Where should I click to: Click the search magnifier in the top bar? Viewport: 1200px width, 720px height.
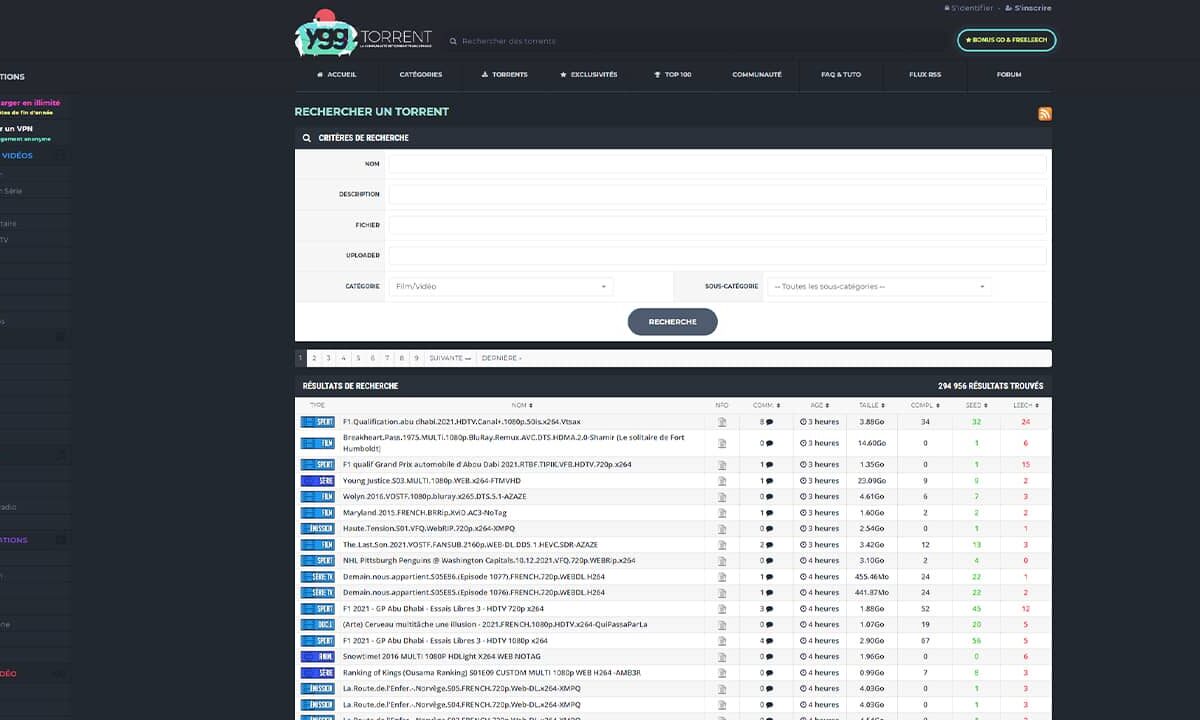coord(452,41)
